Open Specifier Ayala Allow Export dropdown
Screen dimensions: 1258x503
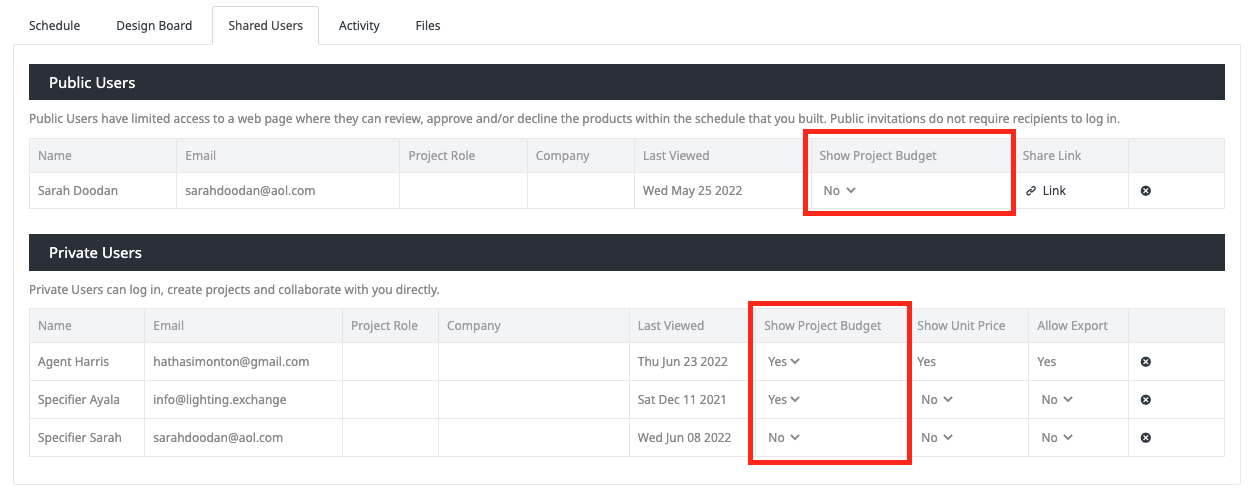coord(1056,400)
